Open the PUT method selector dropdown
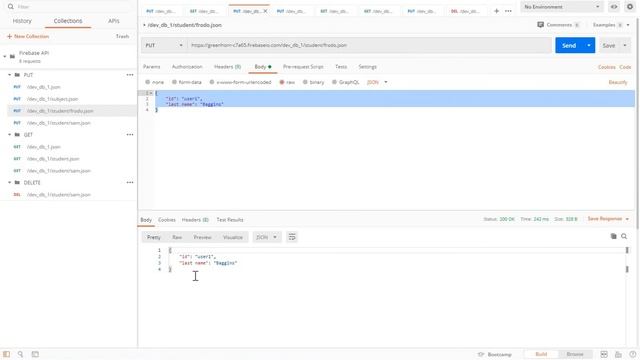 click(164, 45)
